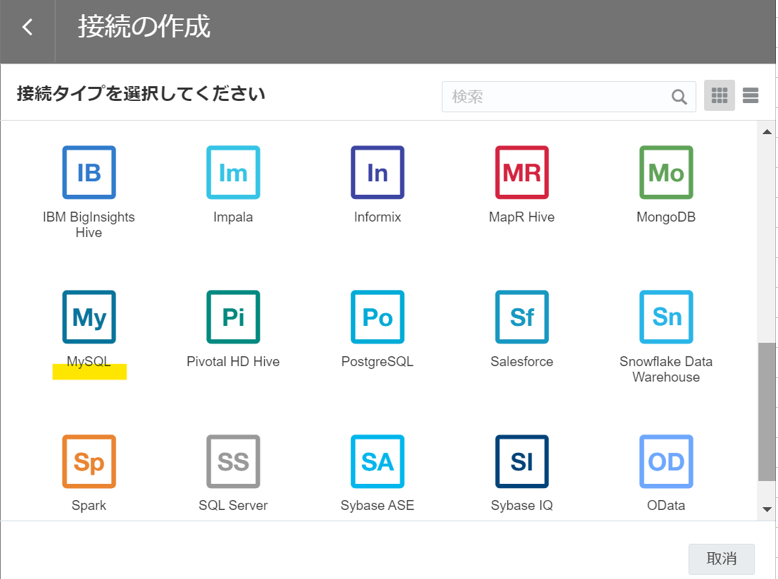This screenshot has height=579, width=778.
Task: Click the MongoDB label text
Action: tap(666, 217)
